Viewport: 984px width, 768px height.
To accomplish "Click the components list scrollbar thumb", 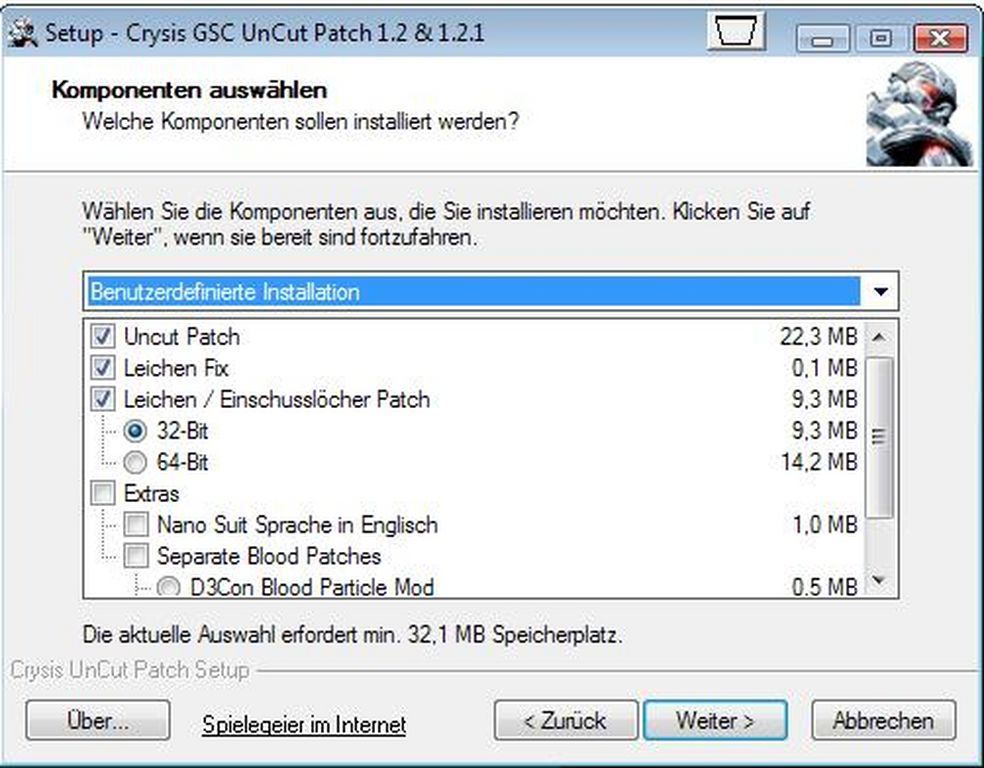I will (x=879, y=437).
